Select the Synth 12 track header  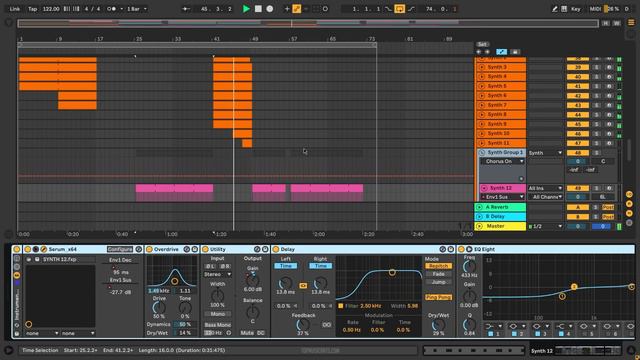pyautogui.click(x=503, y=188)
